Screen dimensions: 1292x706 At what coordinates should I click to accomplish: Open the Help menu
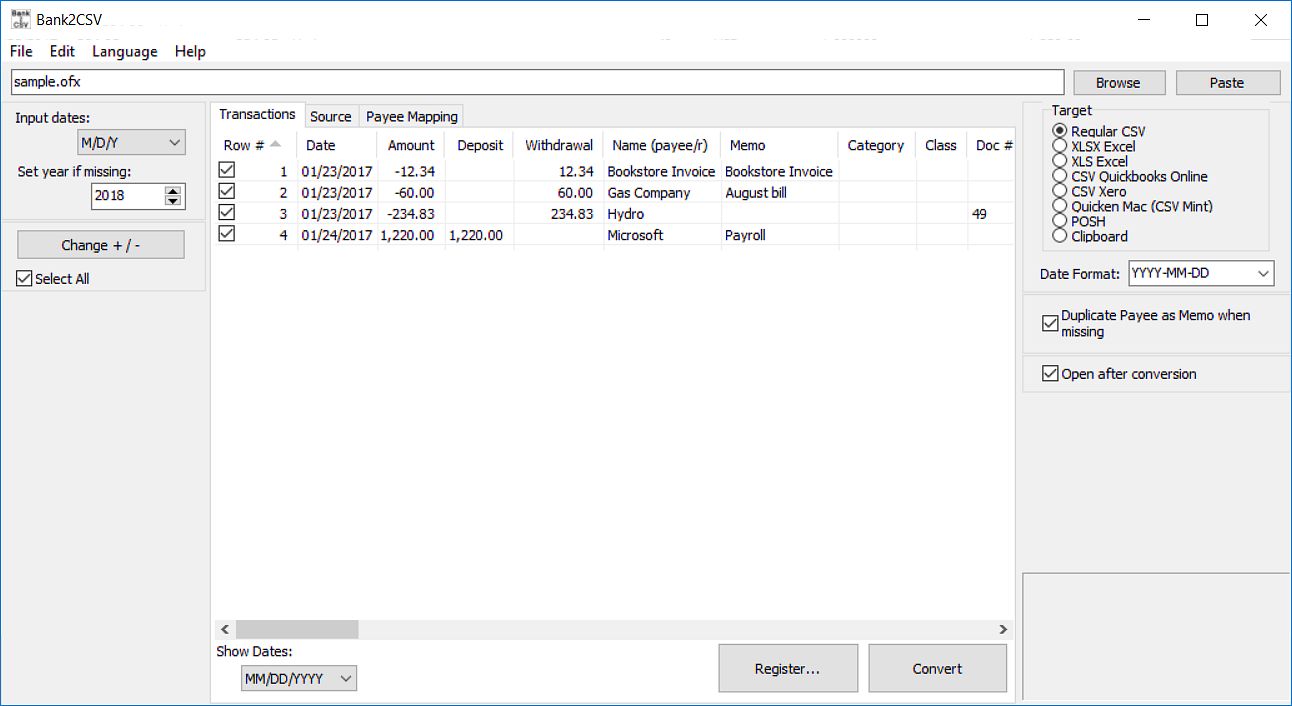190,51
